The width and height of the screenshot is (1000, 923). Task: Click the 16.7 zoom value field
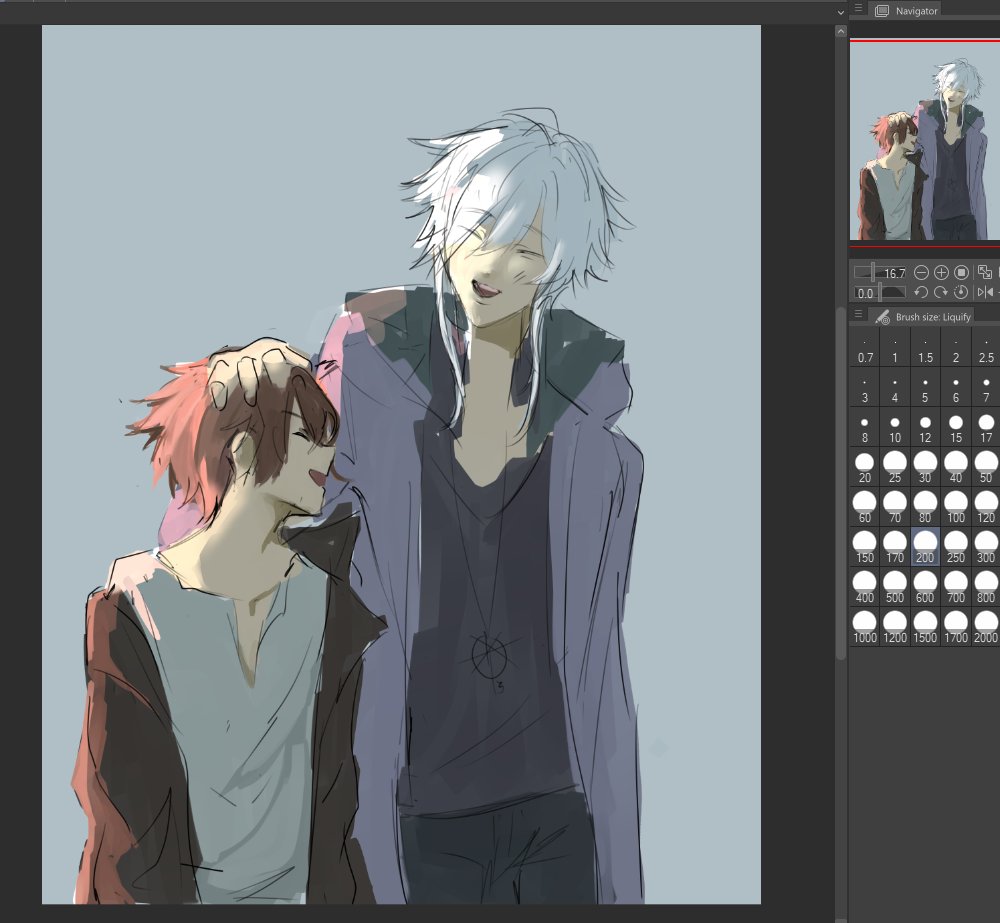(x=896, y=271)
